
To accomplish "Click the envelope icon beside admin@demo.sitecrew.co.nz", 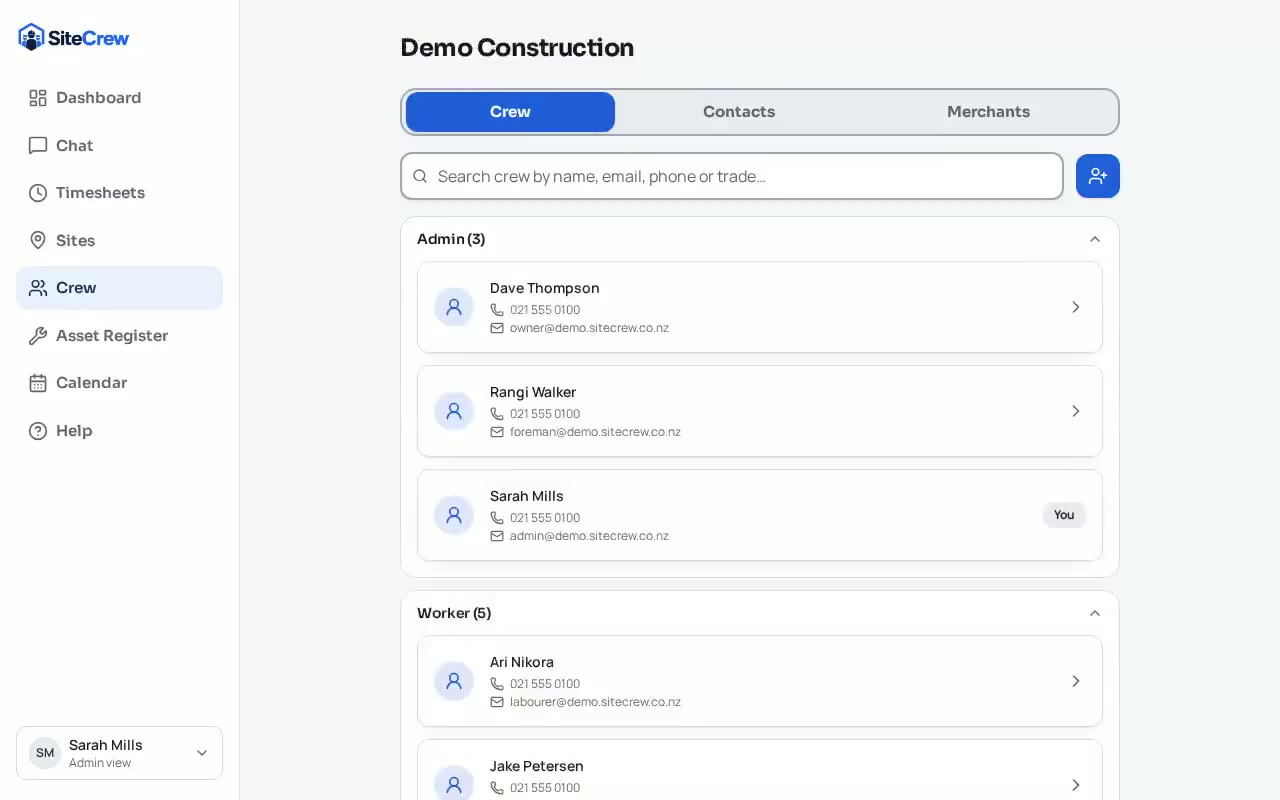I will pyautogui.click(x=497, y=536).
